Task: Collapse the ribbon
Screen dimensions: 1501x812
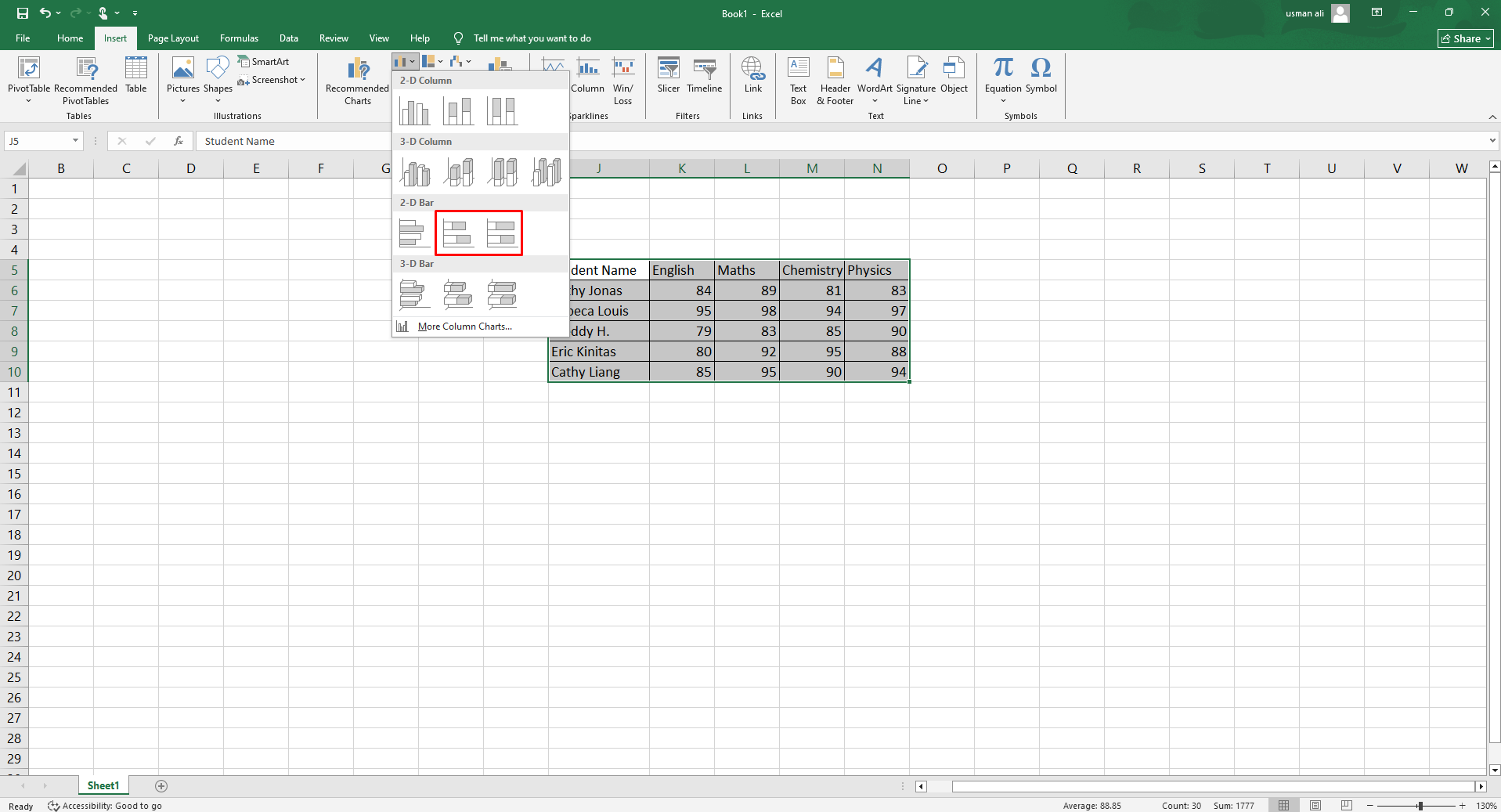Action: 1492,117
